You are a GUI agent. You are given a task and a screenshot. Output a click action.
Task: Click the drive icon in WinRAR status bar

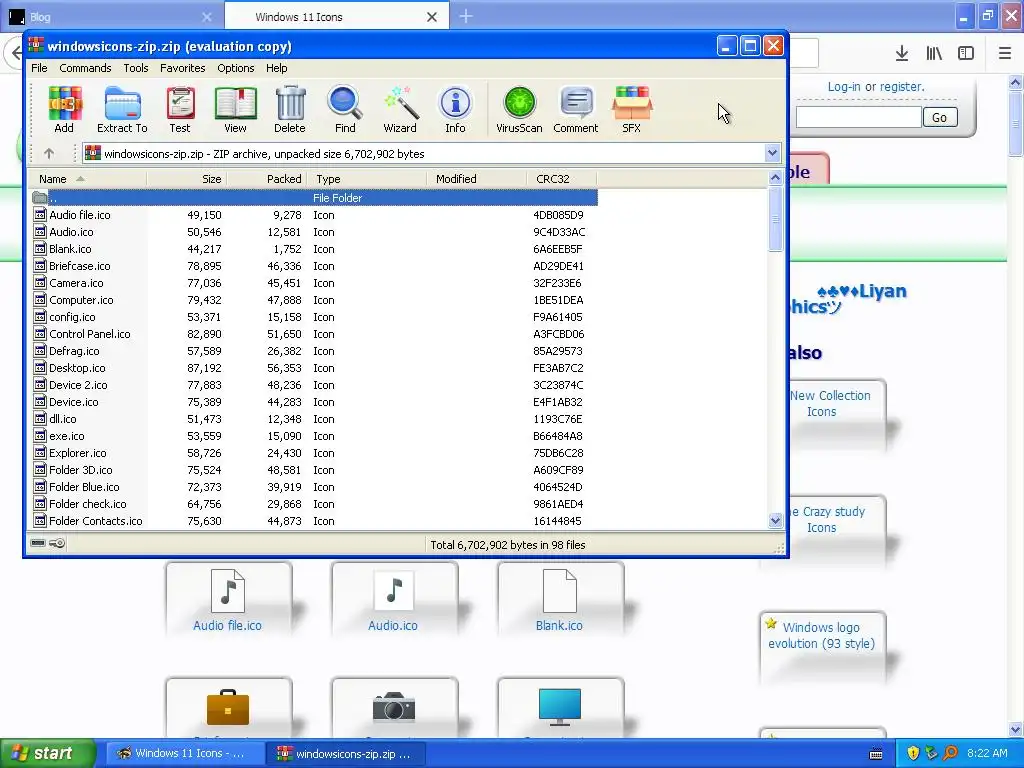38,543
